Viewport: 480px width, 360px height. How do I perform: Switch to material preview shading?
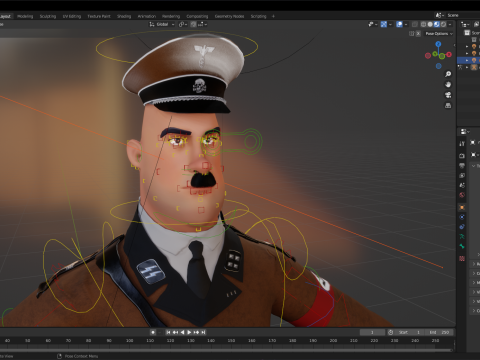click(x=436, y=24)
